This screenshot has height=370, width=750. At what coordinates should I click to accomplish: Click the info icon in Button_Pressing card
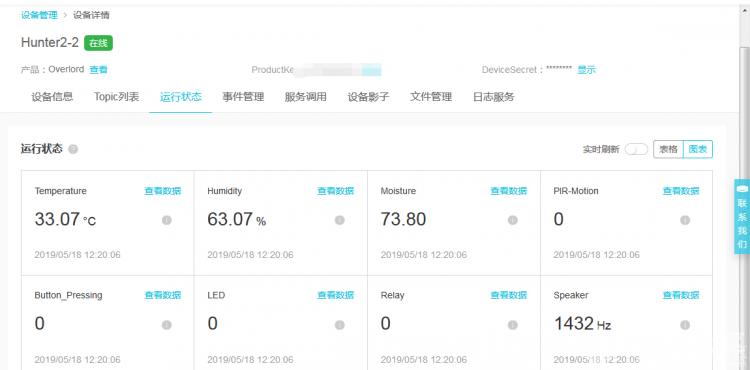(166, 325)
